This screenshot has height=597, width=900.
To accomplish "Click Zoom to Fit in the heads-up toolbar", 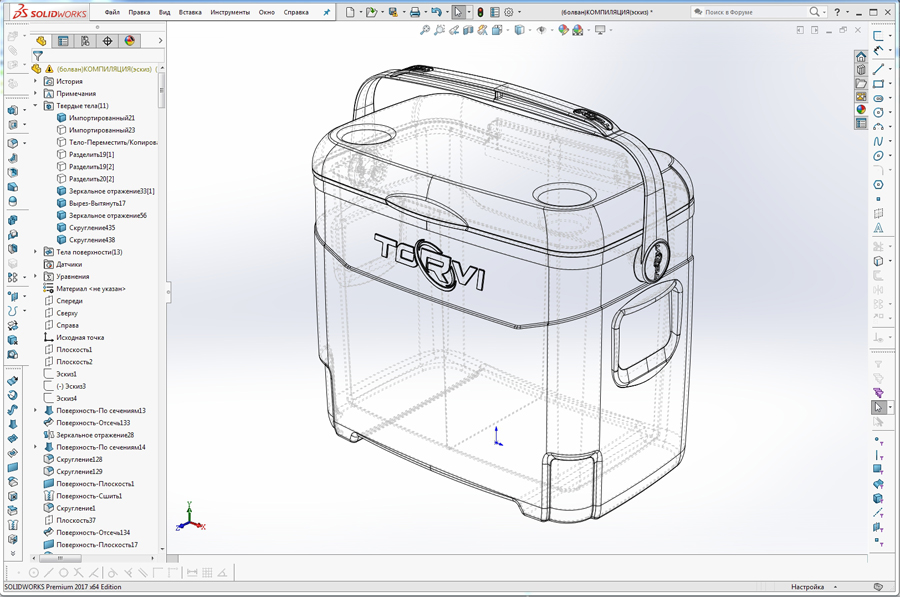I will coord(425,30).
